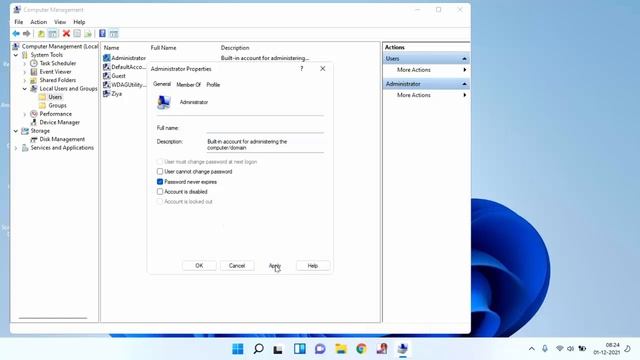Expand the Task Scheduler node
This screenshot has width=640, height=360.
click(x=24, y=64)
